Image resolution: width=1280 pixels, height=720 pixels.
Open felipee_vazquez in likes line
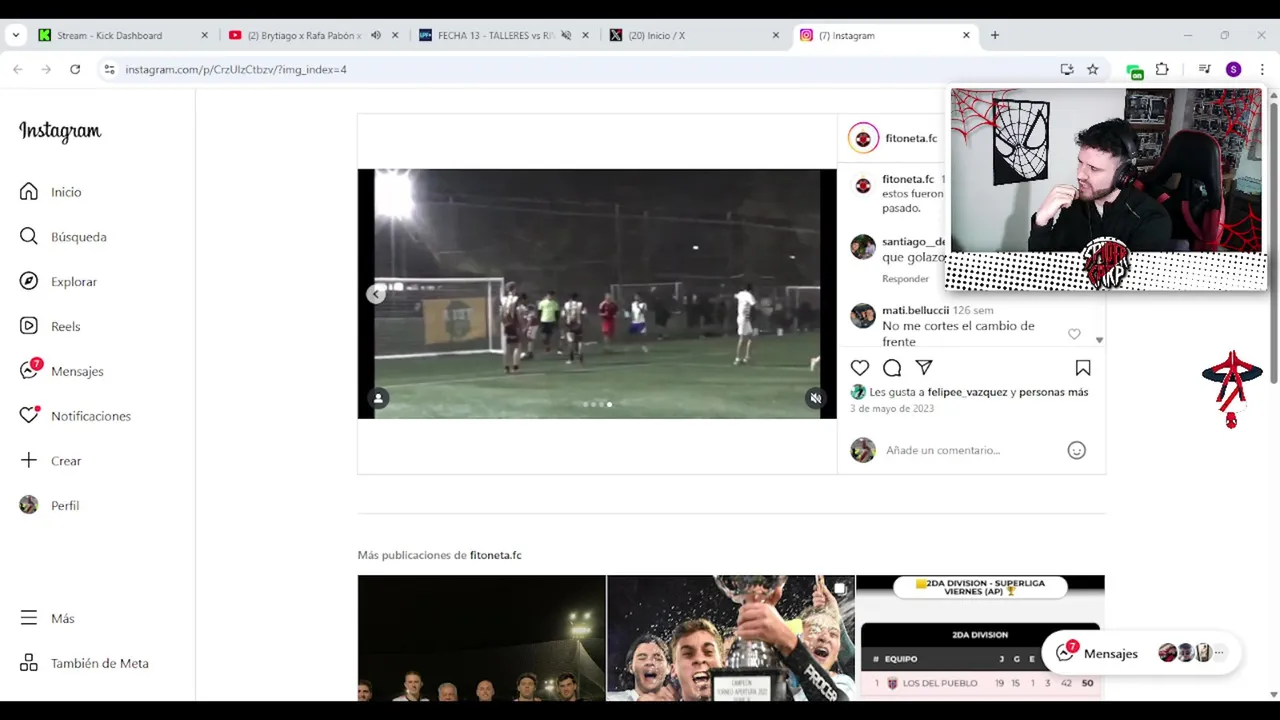[966, 392]
